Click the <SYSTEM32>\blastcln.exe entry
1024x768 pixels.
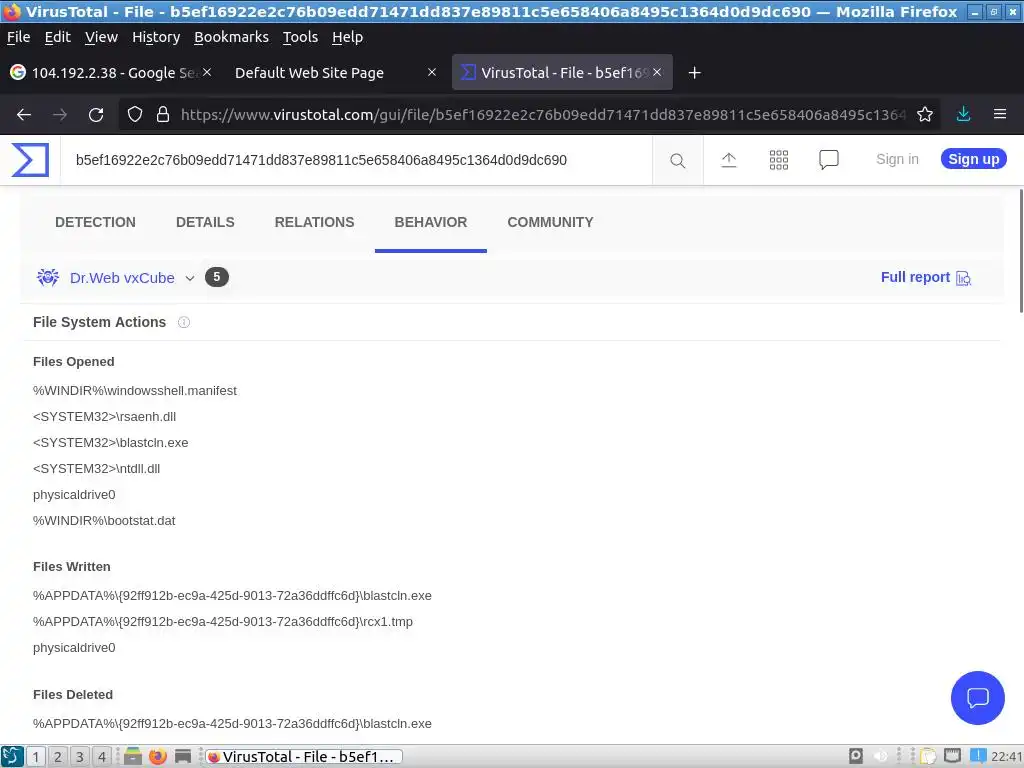pyautogui.click(x=110, y=443)
